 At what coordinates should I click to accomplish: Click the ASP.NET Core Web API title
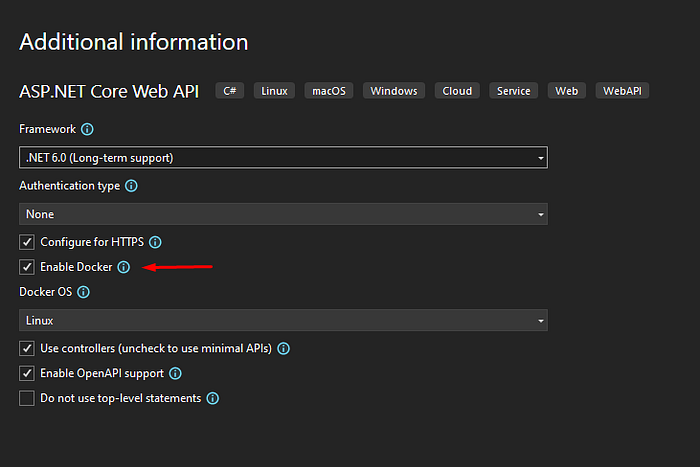coord(109,92)
